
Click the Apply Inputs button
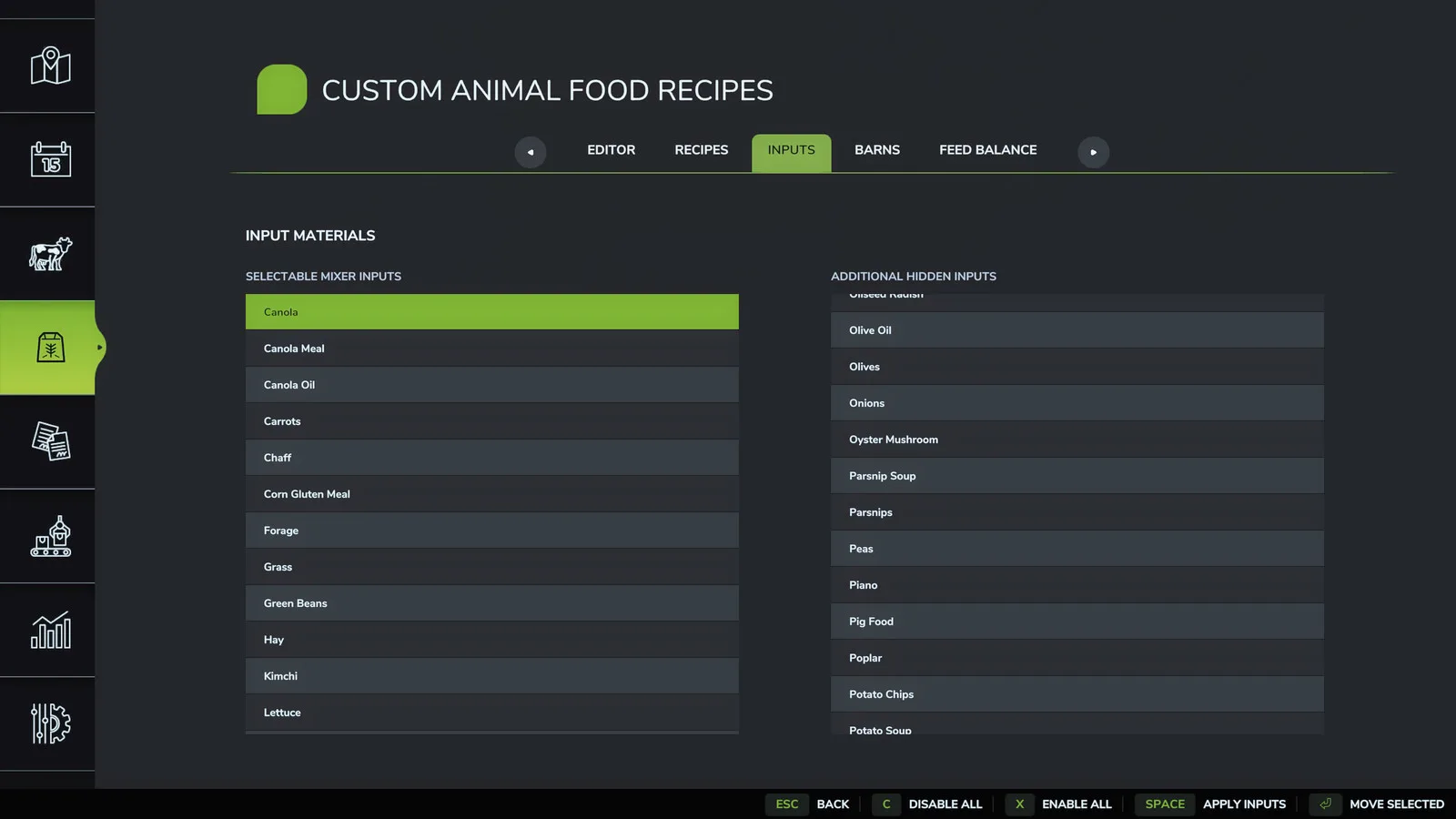pyautogui.click(x=1211, y=804)
